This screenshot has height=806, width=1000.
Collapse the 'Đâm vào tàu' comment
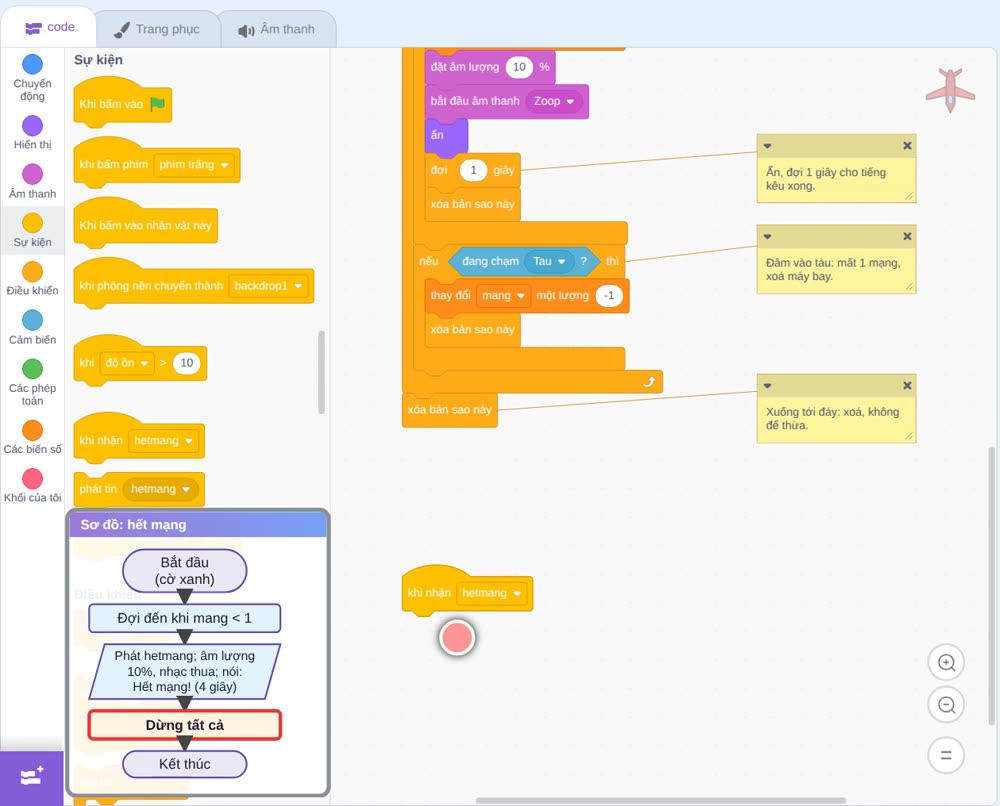(767, 237)
